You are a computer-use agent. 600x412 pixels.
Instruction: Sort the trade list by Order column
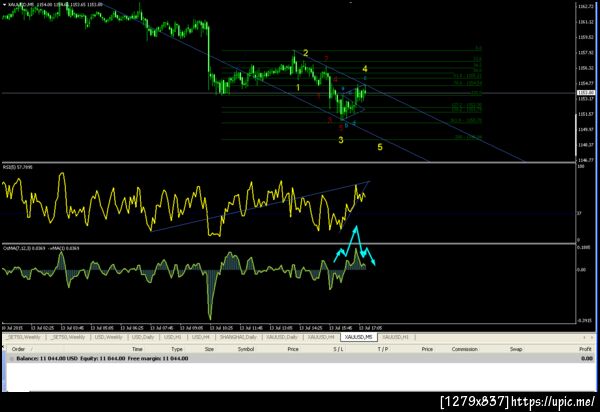tap(18, 349)
